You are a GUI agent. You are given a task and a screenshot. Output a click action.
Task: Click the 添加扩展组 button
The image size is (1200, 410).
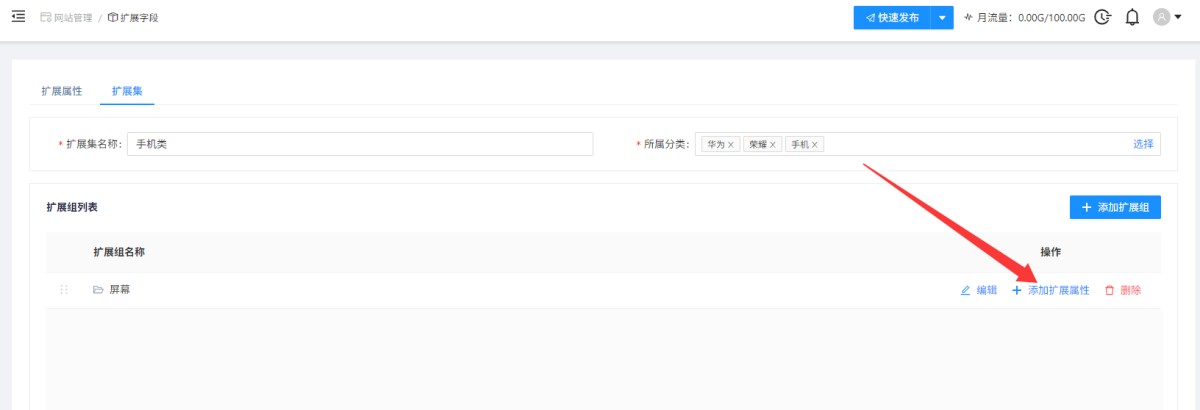tap(1115, 208)
